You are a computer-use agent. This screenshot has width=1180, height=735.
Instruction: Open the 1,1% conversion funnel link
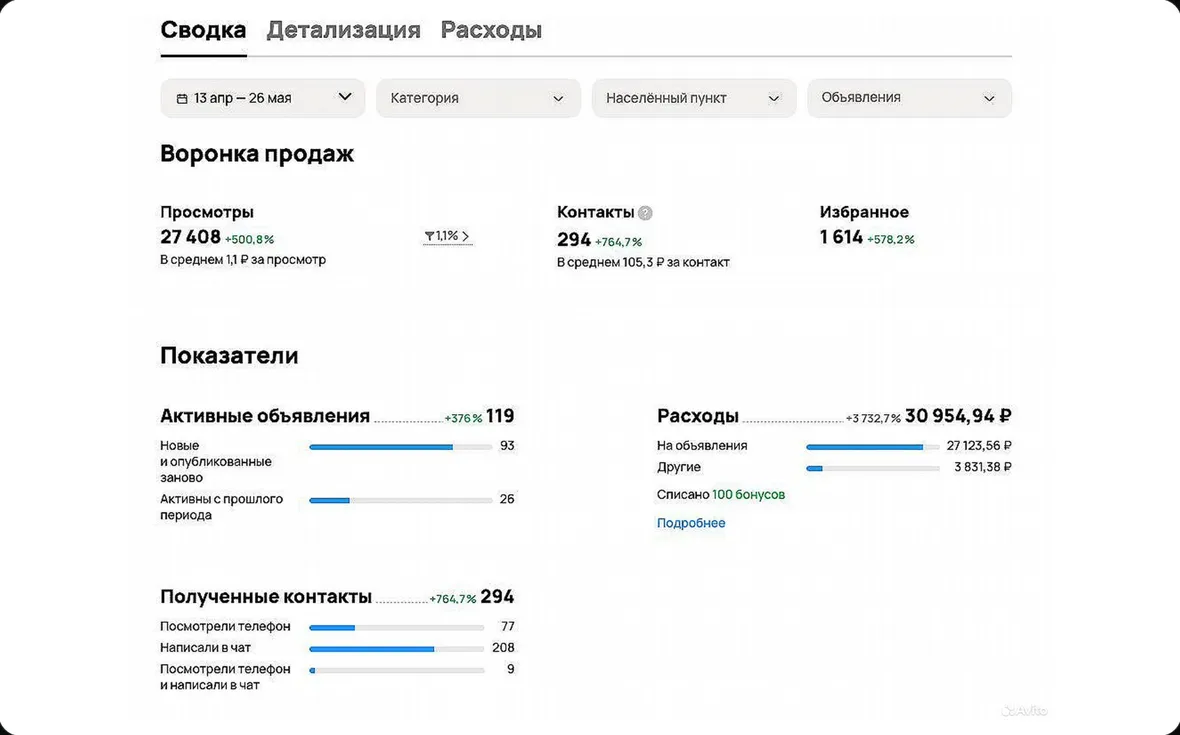pyautogui.click(x=447, y=236)
